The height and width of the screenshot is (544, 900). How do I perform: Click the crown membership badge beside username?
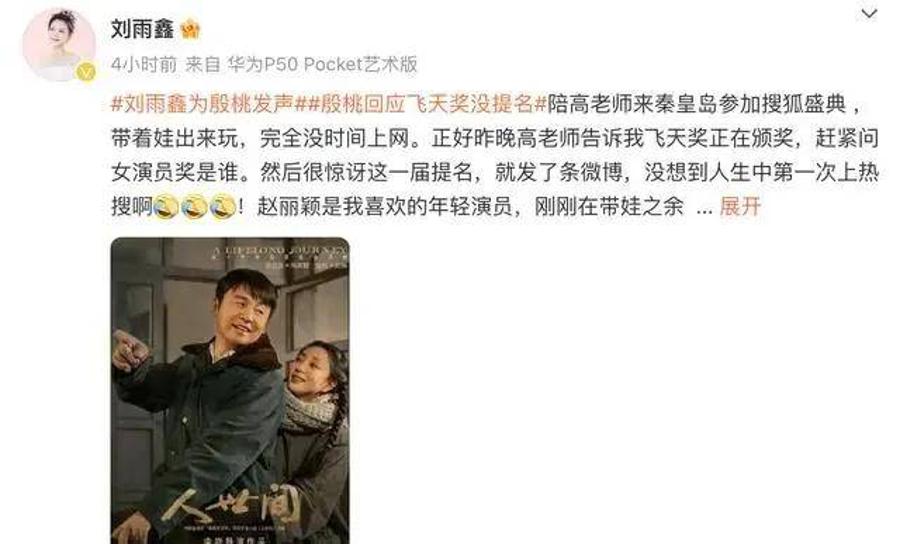[191, 29]
